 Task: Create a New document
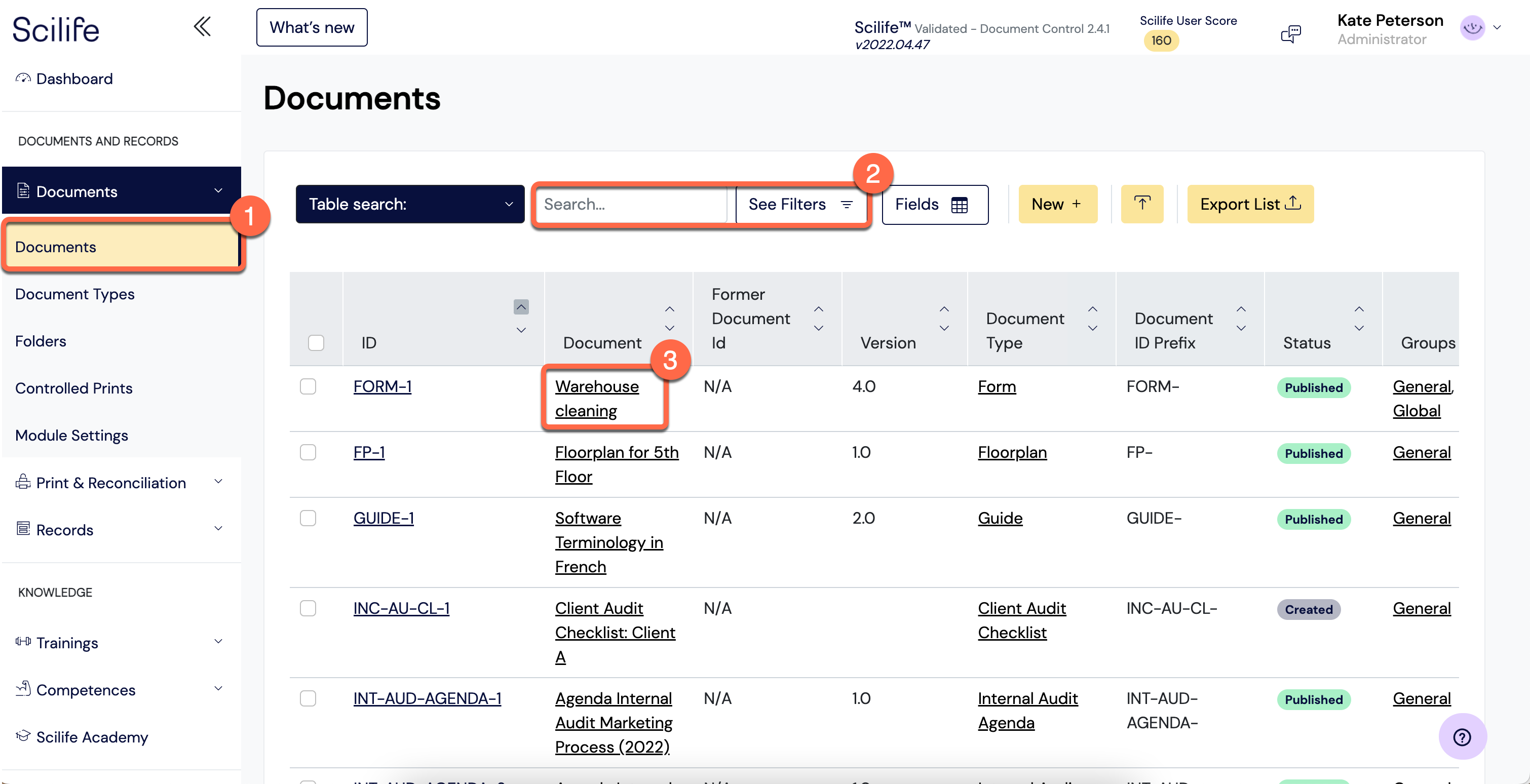[x=1057, y=204]
